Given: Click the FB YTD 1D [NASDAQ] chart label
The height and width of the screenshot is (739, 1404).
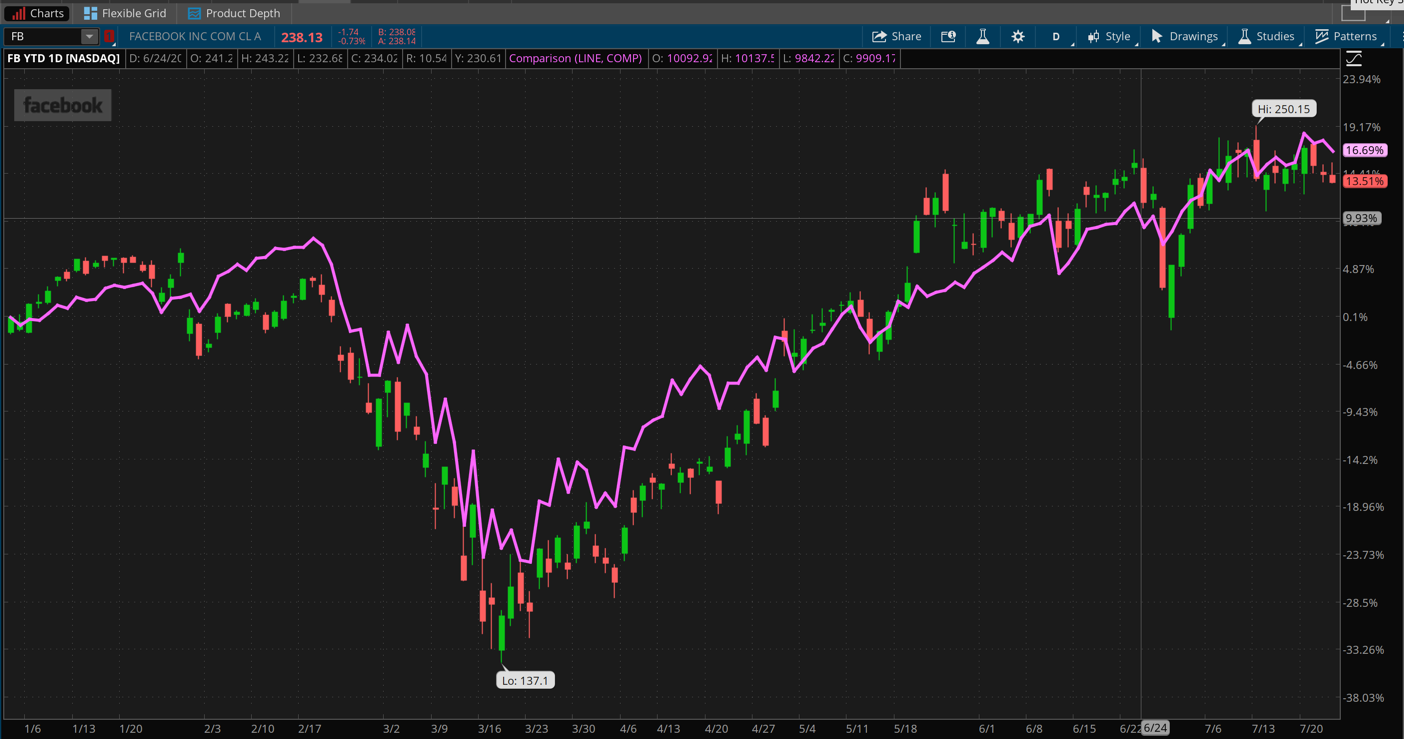Looking at the screenshot, I should click(63, 58).
